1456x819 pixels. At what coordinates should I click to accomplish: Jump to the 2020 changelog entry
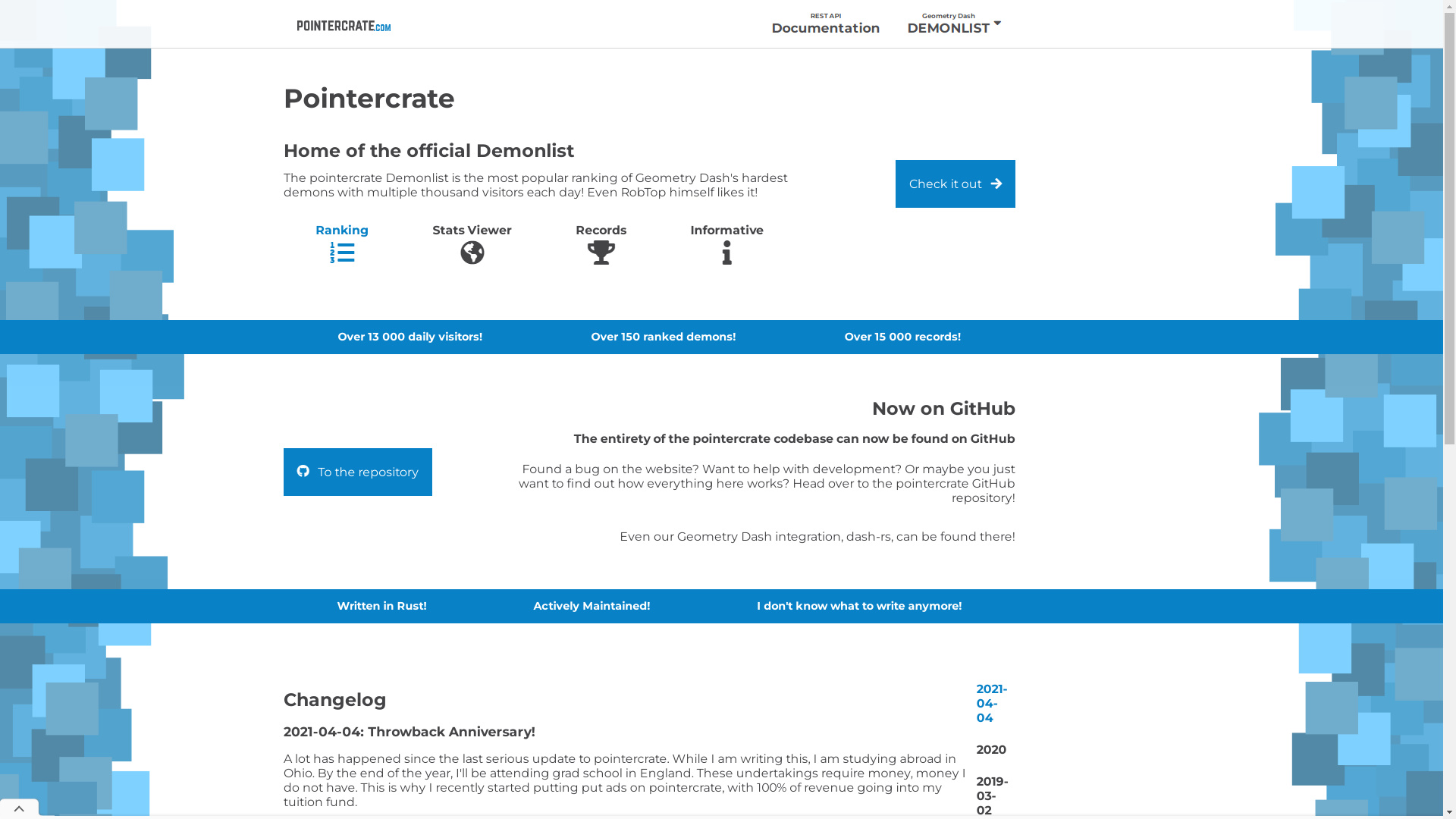991,749
